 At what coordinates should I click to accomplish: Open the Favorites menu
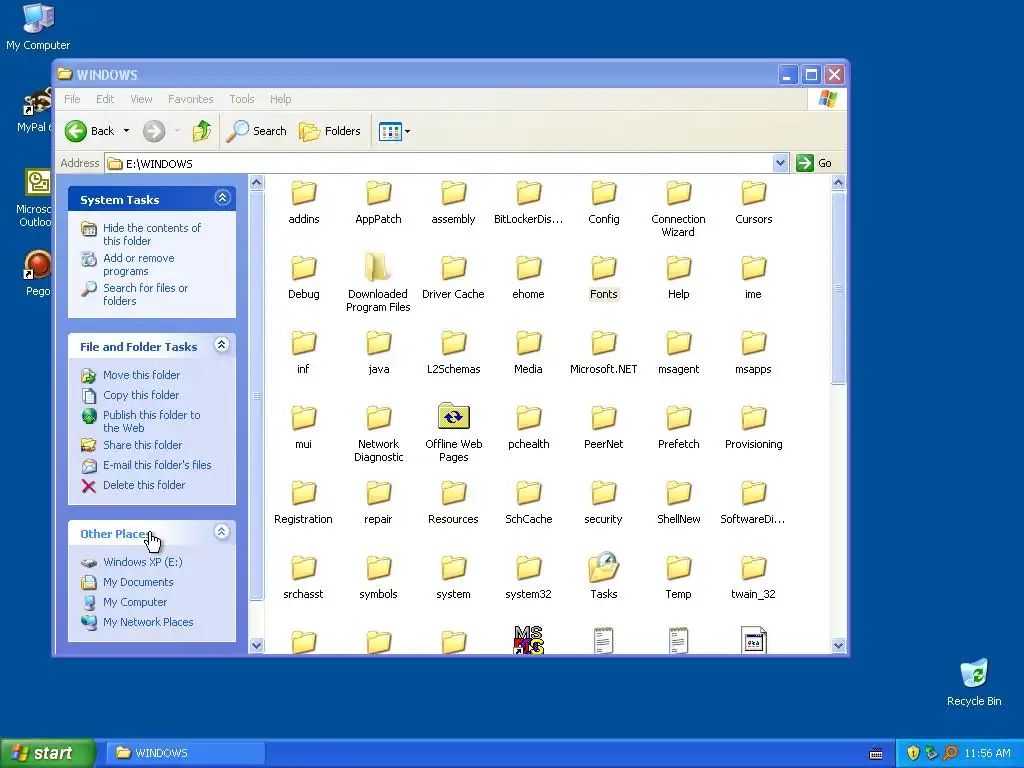(x=191, y=99)
